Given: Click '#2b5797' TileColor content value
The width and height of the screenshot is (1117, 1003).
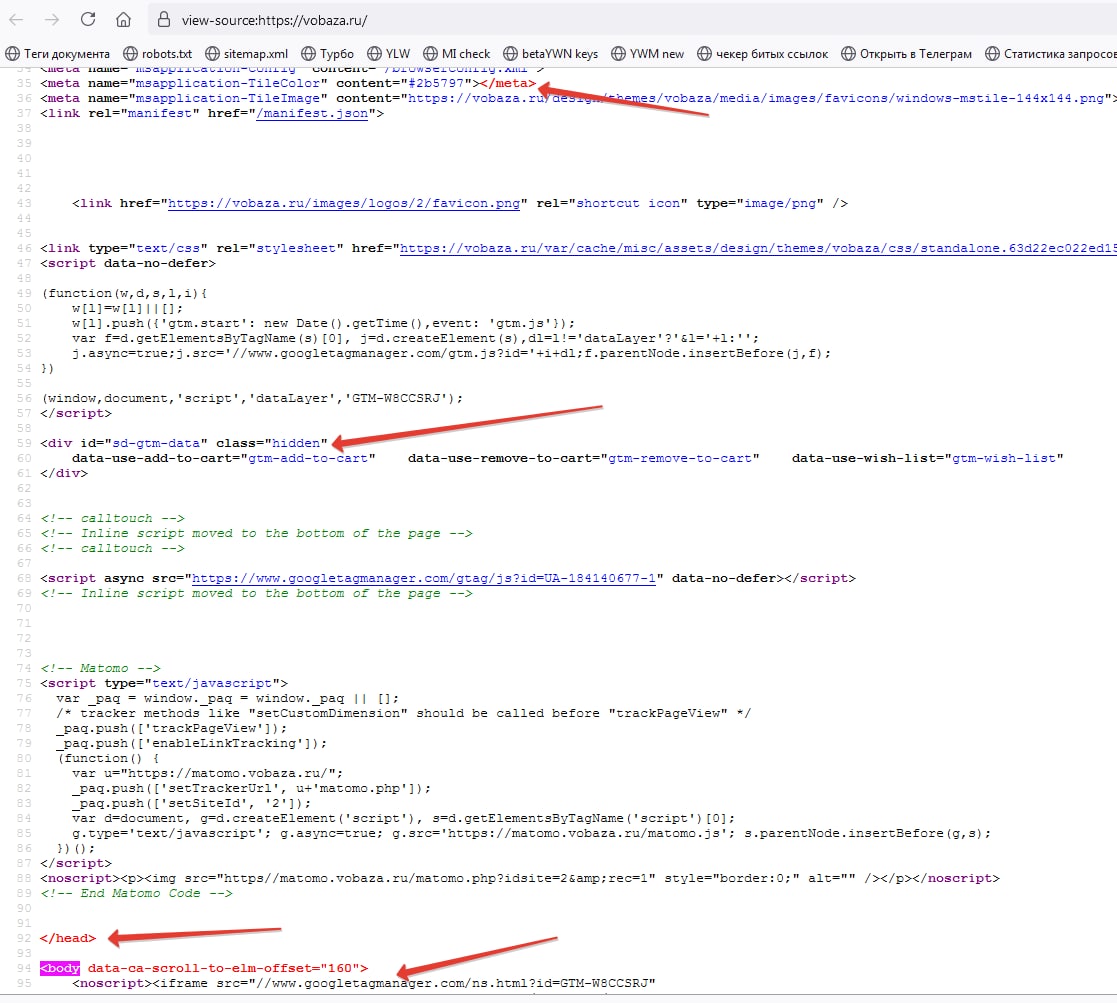Looking at the screenshot, I should coord(436,83).
